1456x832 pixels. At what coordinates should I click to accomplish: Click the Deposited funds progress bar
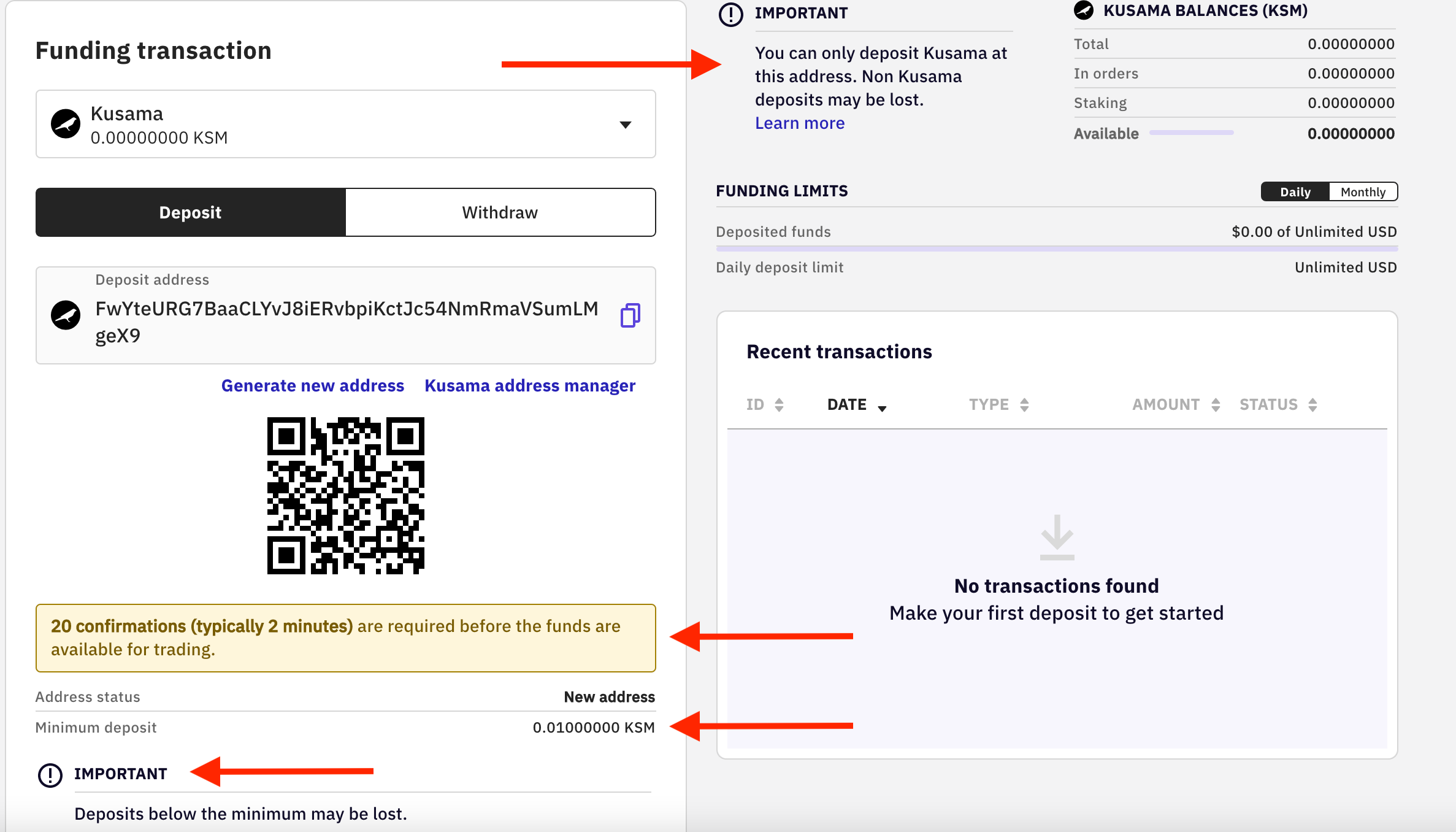[1057, 248]
